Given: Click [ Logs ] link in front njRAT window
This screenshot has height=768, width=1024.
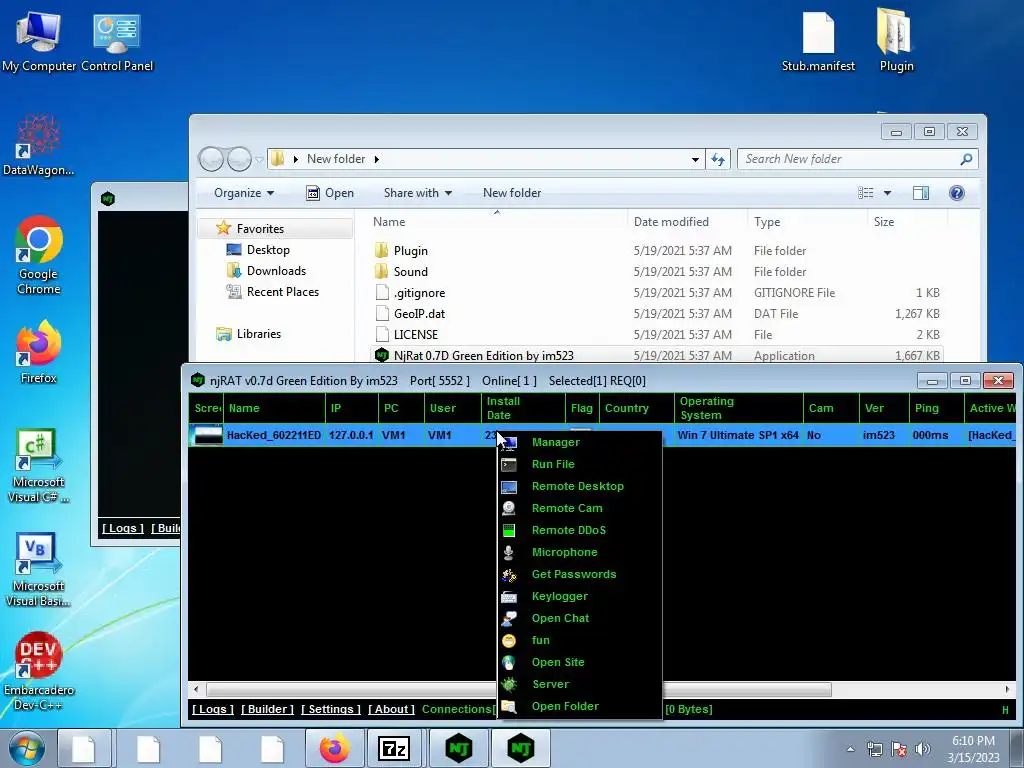Looking at the screenshot, I should pyautogui.click(x=212, y=709).
